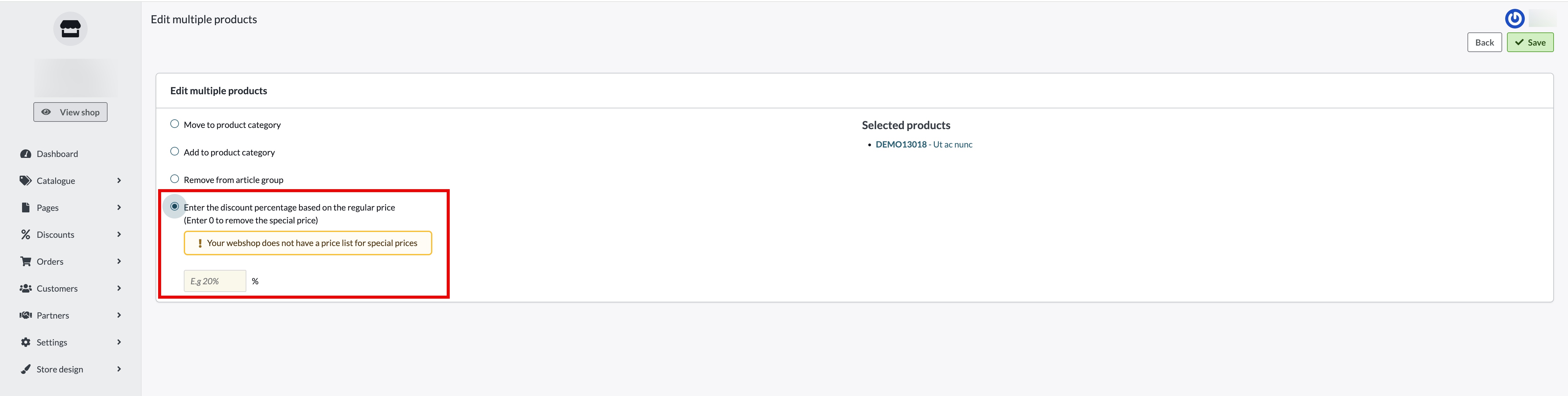The width and height of the screenshot is (1568, 396).
Task: Open the Pages menu item
Action: pos(47,208)
